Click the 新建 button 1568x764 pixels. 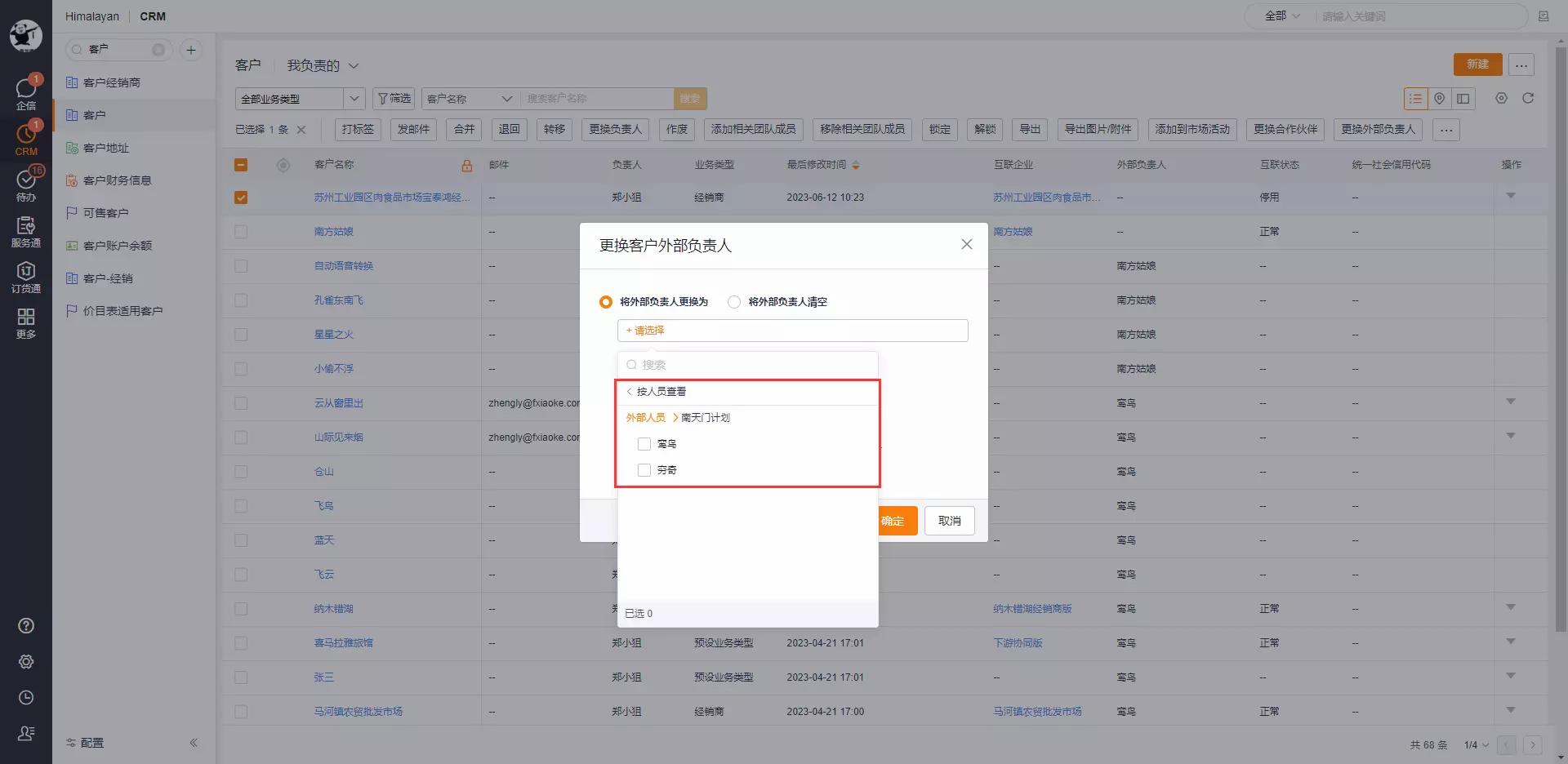tap(1477, 64)
